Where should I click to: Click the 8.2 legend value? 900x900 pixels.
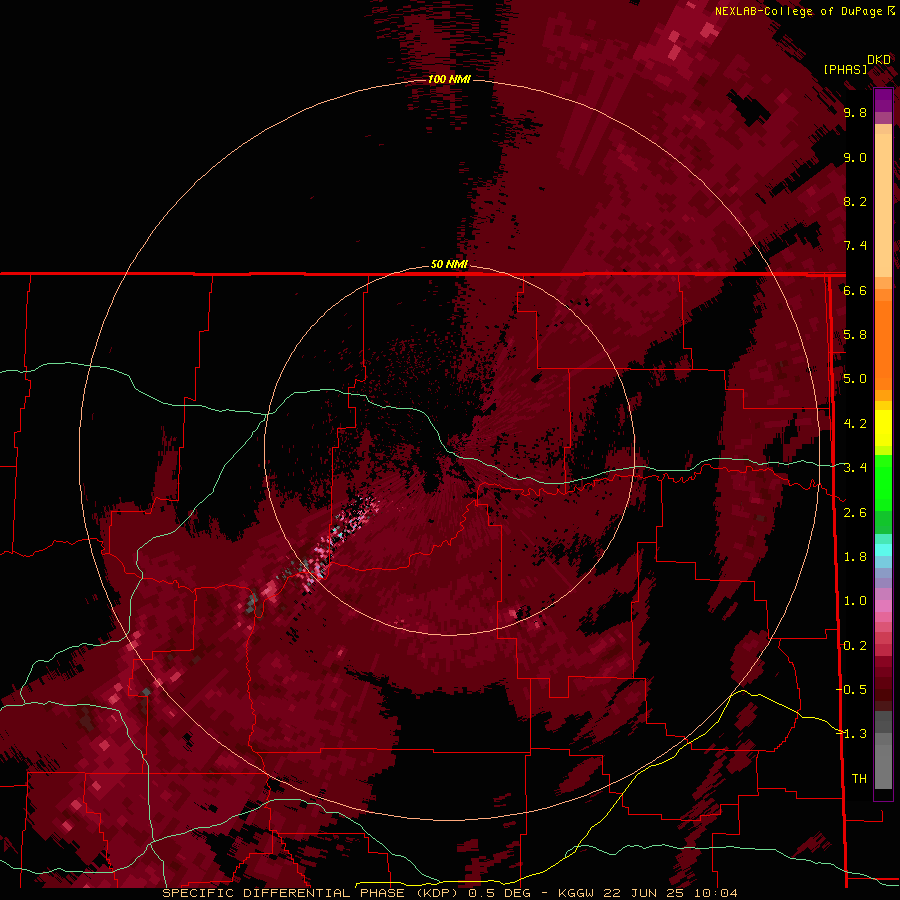tap(855, 201)
